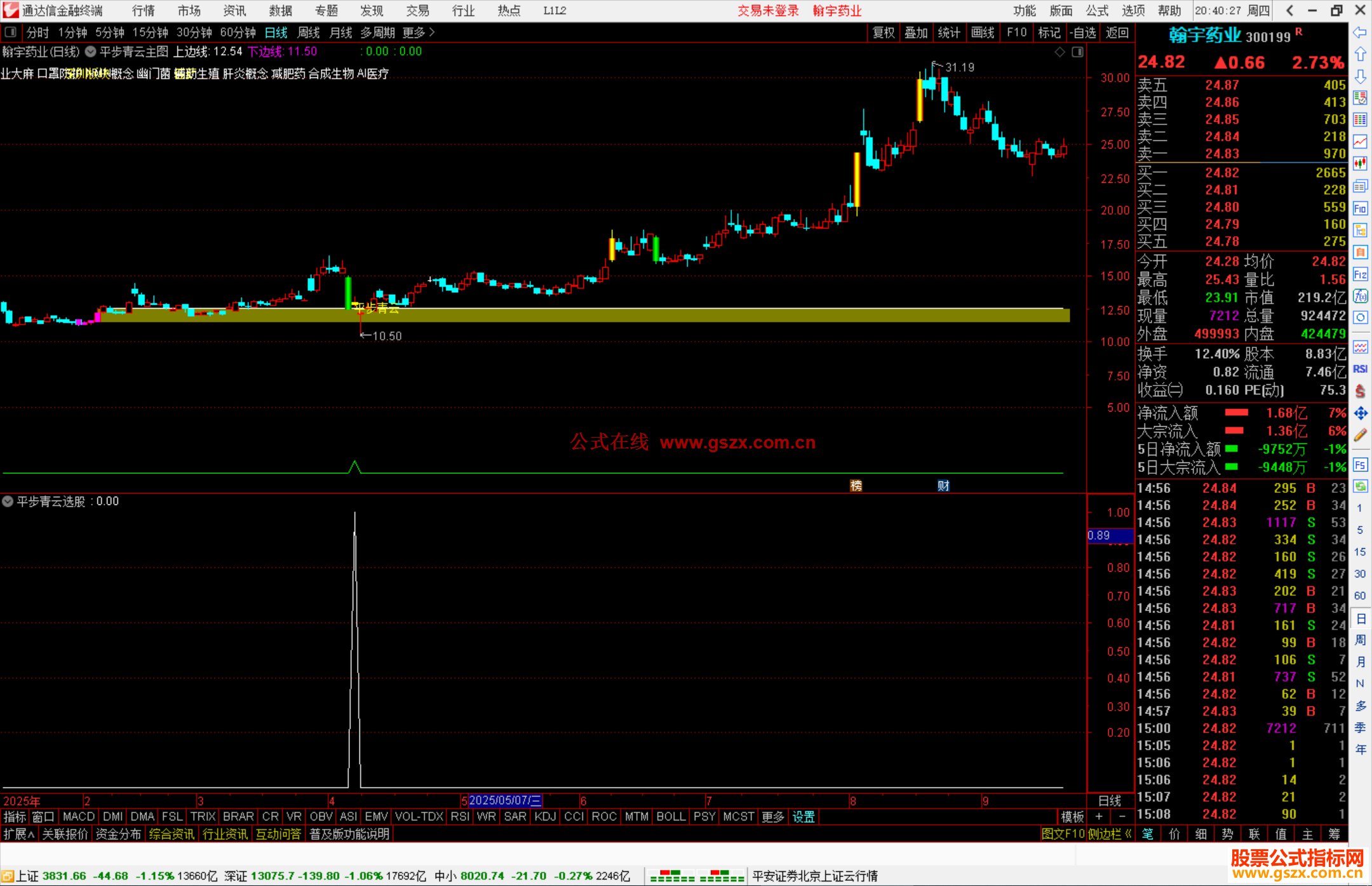This screenshot has height=886, width=1372.
Task: Click the red dollar arrow icon
Action: (1360, 391)
